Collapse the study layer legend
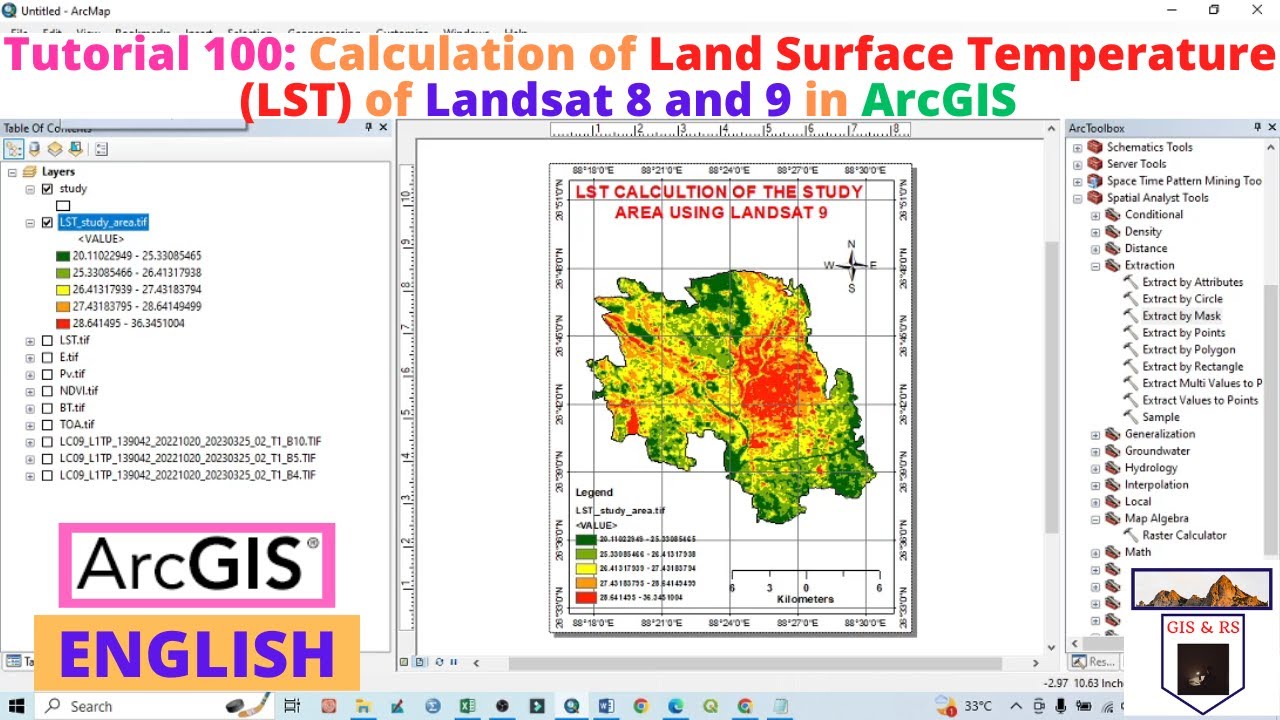This screenshot has height=720, width=1280. 31,189
